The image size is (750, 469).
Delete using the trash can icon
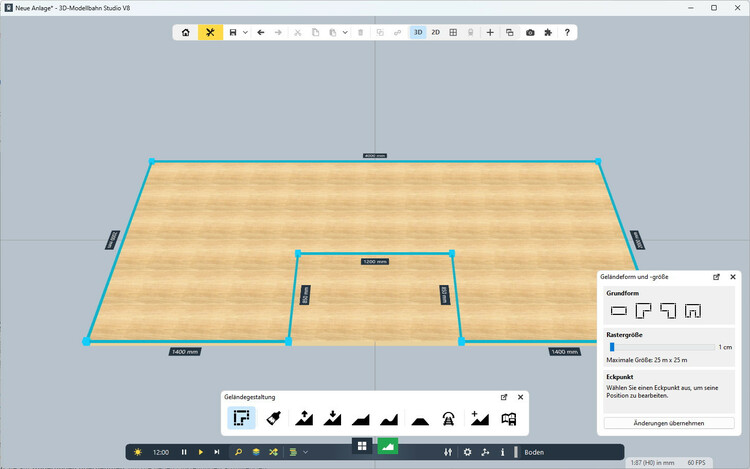tap(361, 33)
